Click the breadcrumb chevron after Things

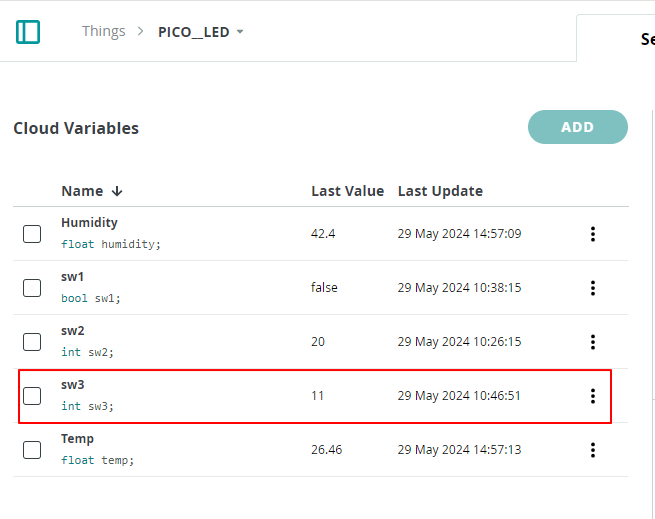(x=141, y=31)
